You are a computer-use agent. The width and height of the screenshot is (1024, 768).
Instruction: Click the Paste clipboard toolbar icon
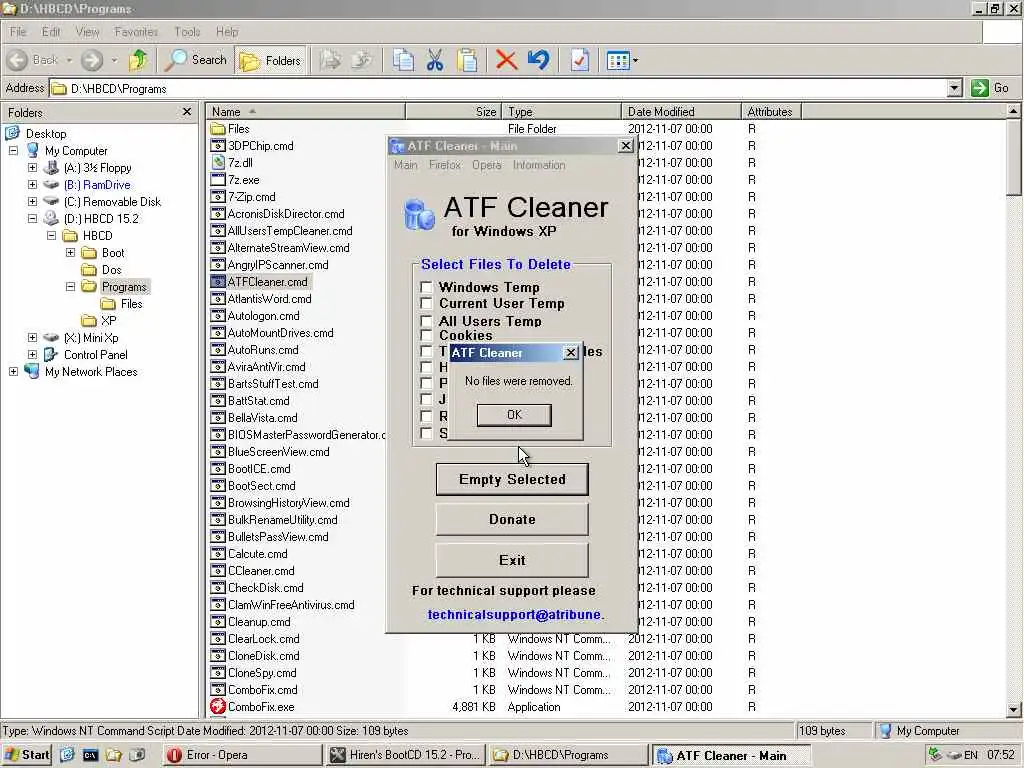(467, 60)
